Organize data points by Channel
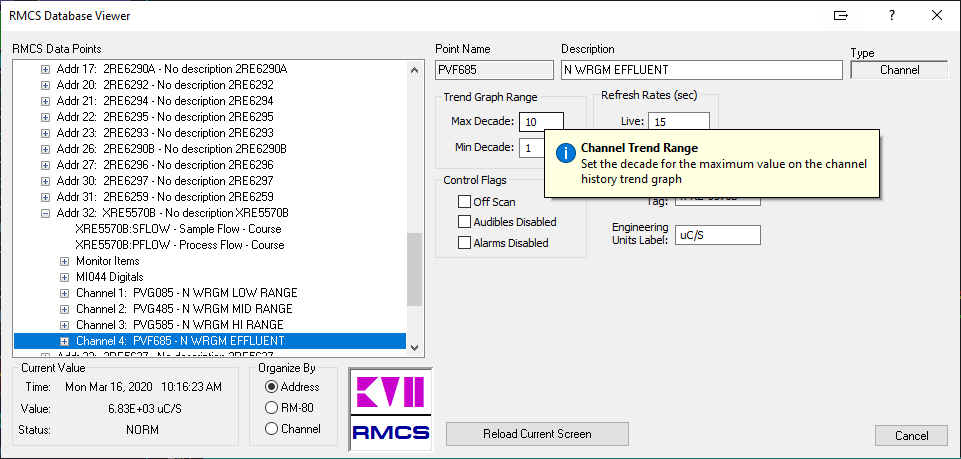This screenshot has width=961, height=459. pyautogui.click(x=271, y=429)
